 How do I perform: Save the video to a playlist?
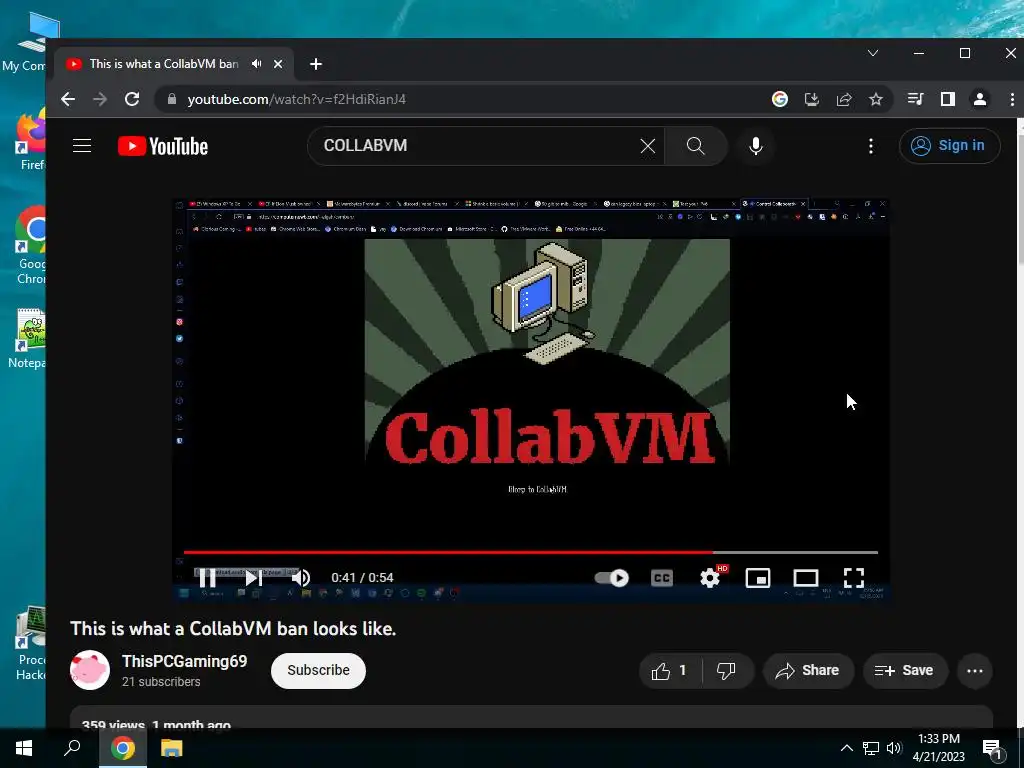(x=904, y=670)
